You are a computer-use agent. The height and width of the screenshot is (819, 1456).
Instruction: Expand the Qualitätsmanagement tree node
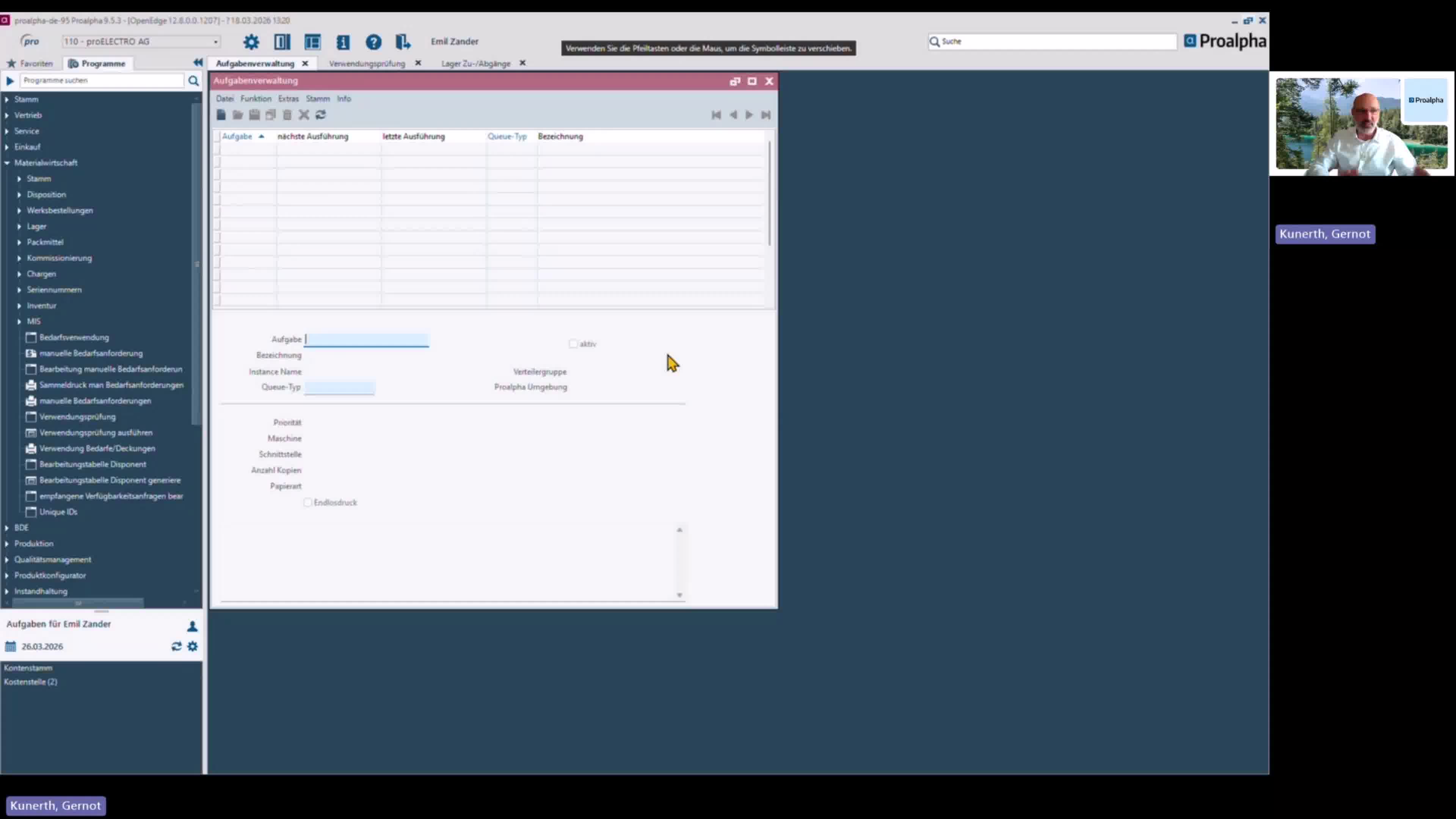pyautogui.click(x=7, y=560)
